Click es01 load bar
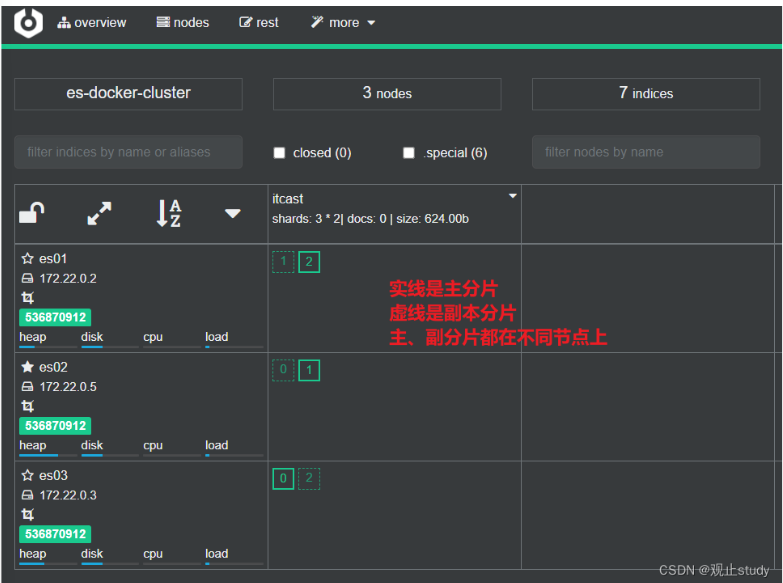This screenshot has width=783, height=583. tap(234, 347)
